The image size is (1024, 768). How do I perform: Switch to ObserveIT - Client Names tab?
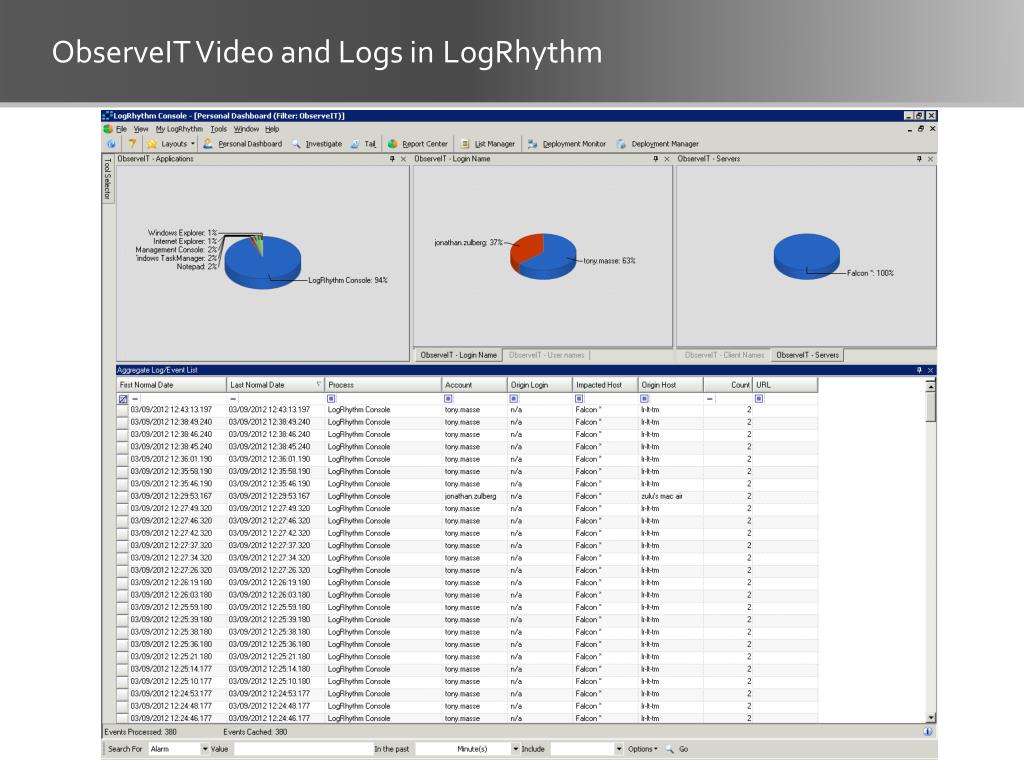coord(724,355)
